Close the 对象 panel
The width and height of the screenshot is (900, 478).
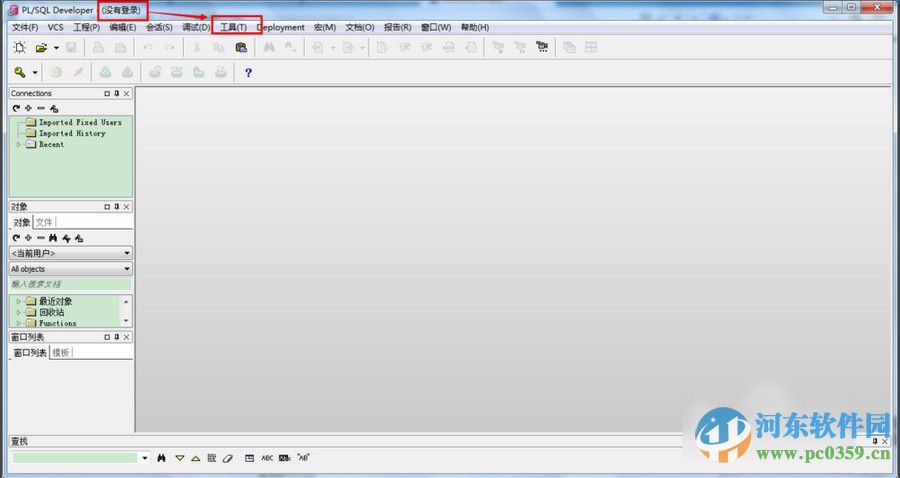click(126, 207)
